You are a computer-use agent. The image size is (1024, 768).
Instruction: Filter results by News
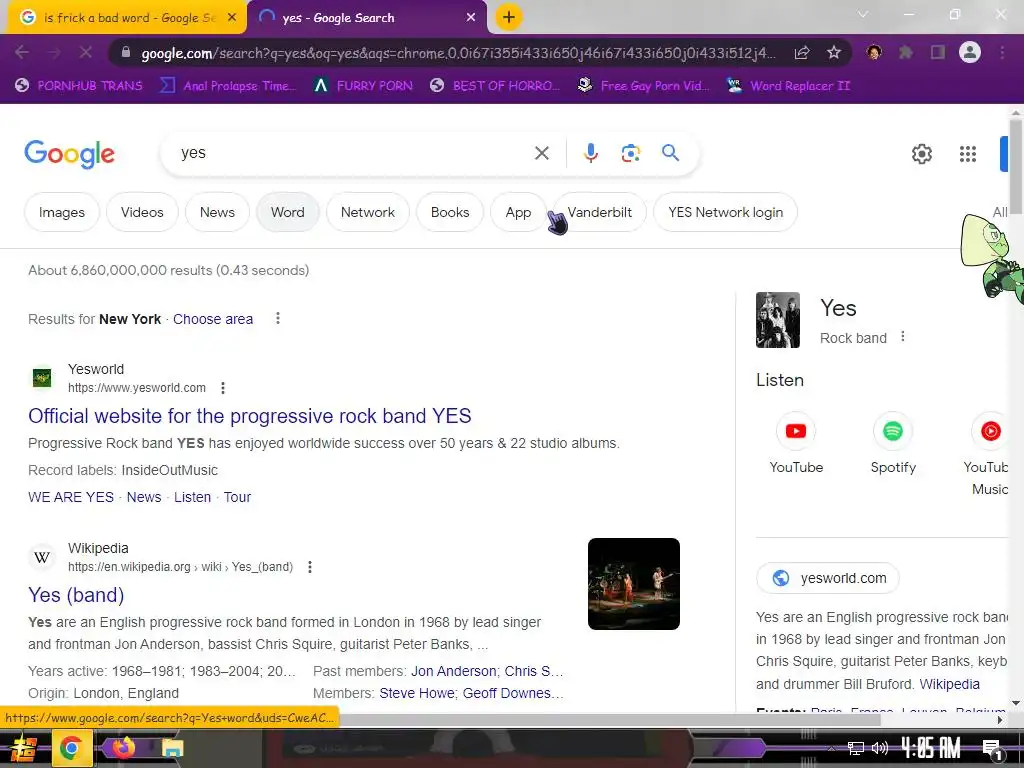(x=217, y=212)
